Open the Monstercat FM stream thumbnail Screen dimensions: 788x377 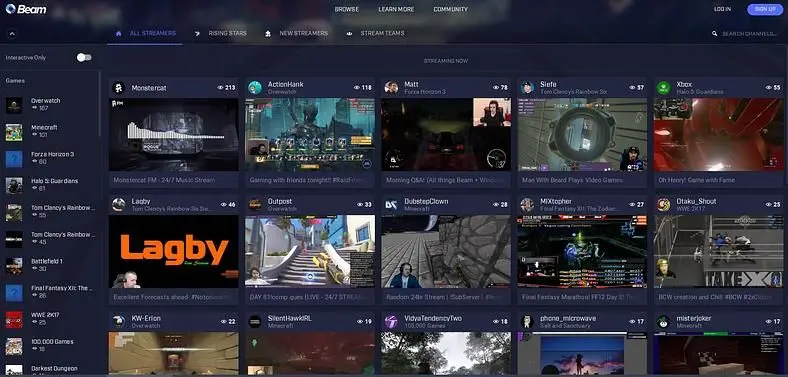[x=174, y=135]
